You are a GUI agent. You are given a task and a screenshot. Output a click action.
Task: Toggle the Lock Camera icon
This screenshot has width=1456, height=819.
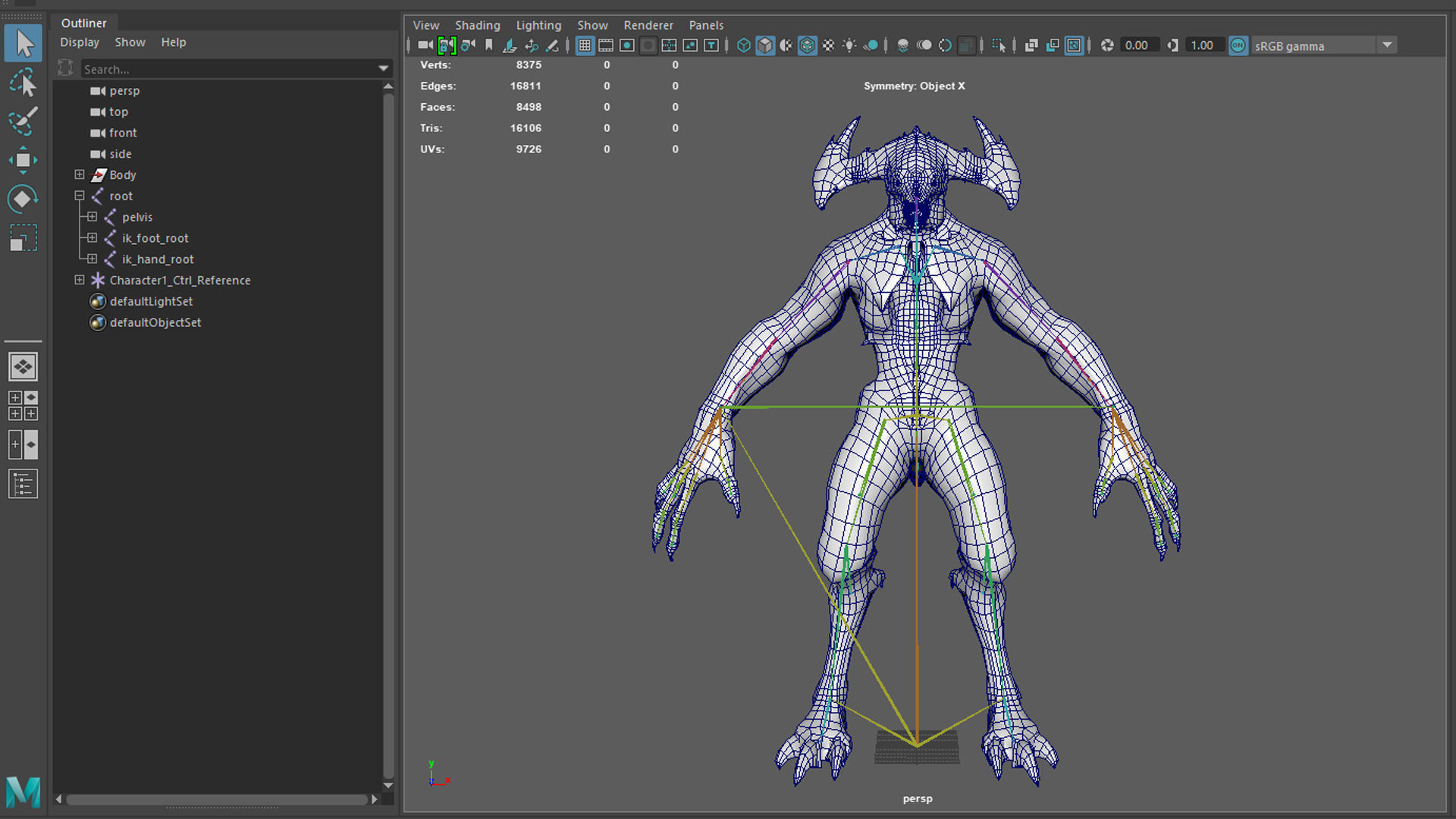pos(447,45)
